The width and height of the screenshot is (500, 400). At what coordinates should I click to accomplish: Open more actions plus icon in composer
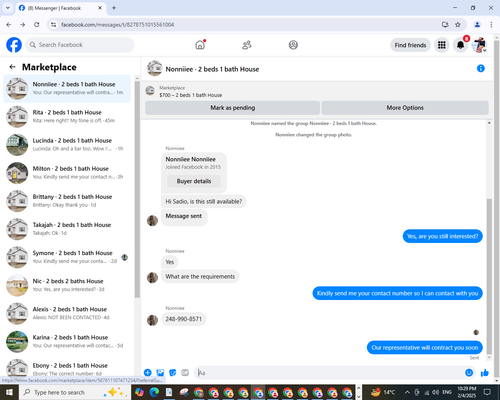[148, 373]
